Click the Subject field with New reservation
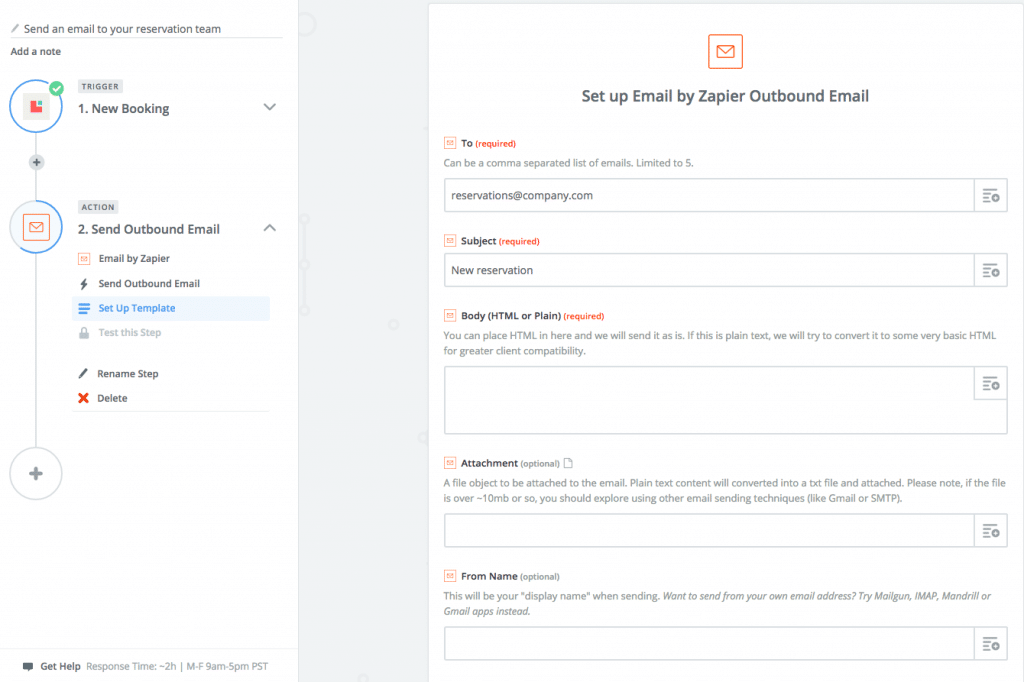This screenshot has width=1024, height=682. tap(709, 270)
